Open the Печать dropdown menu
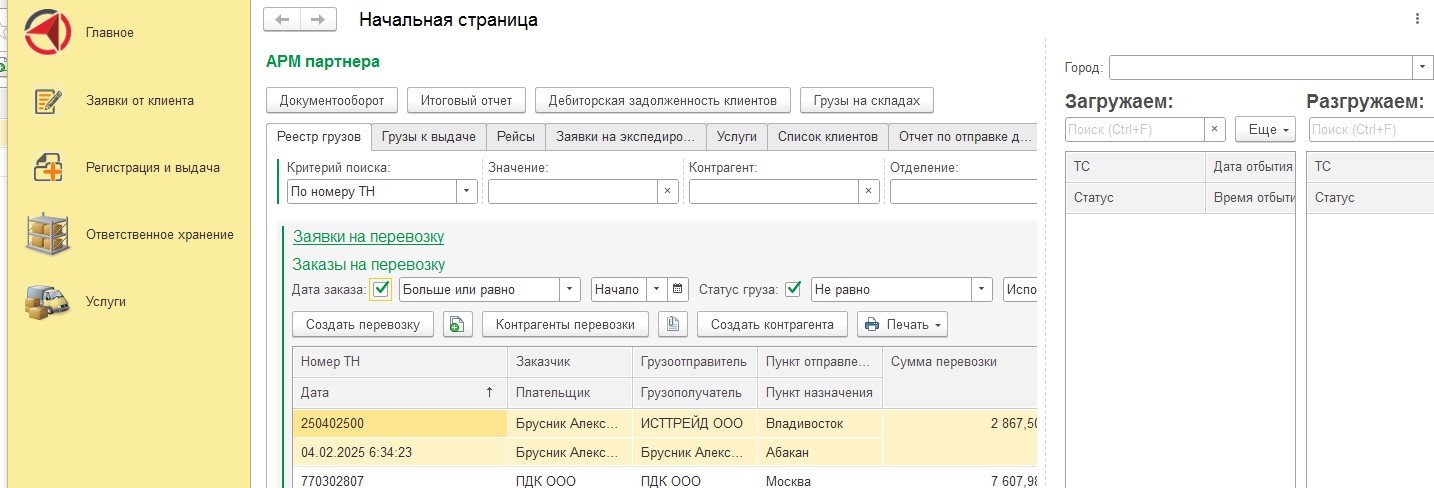The width and height of the screenshot is (1434, 488). pos(902,324)
